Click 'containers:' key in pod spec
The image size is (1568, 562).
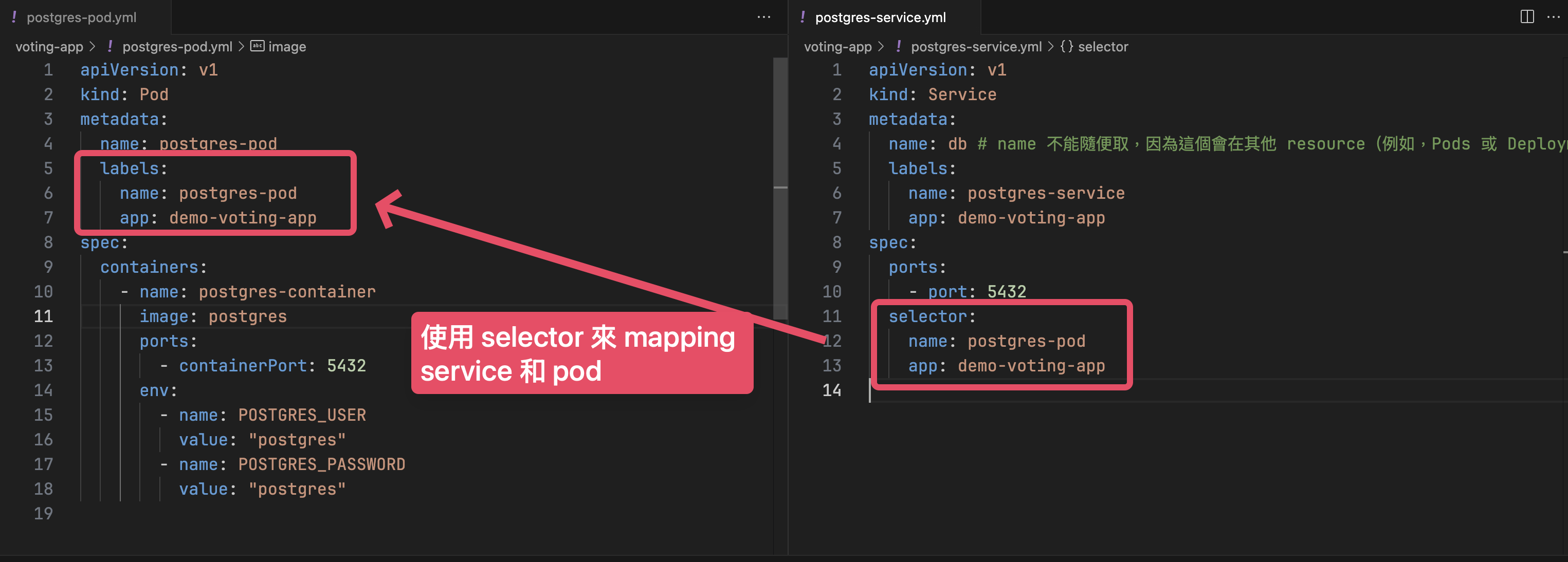point(153,267)
